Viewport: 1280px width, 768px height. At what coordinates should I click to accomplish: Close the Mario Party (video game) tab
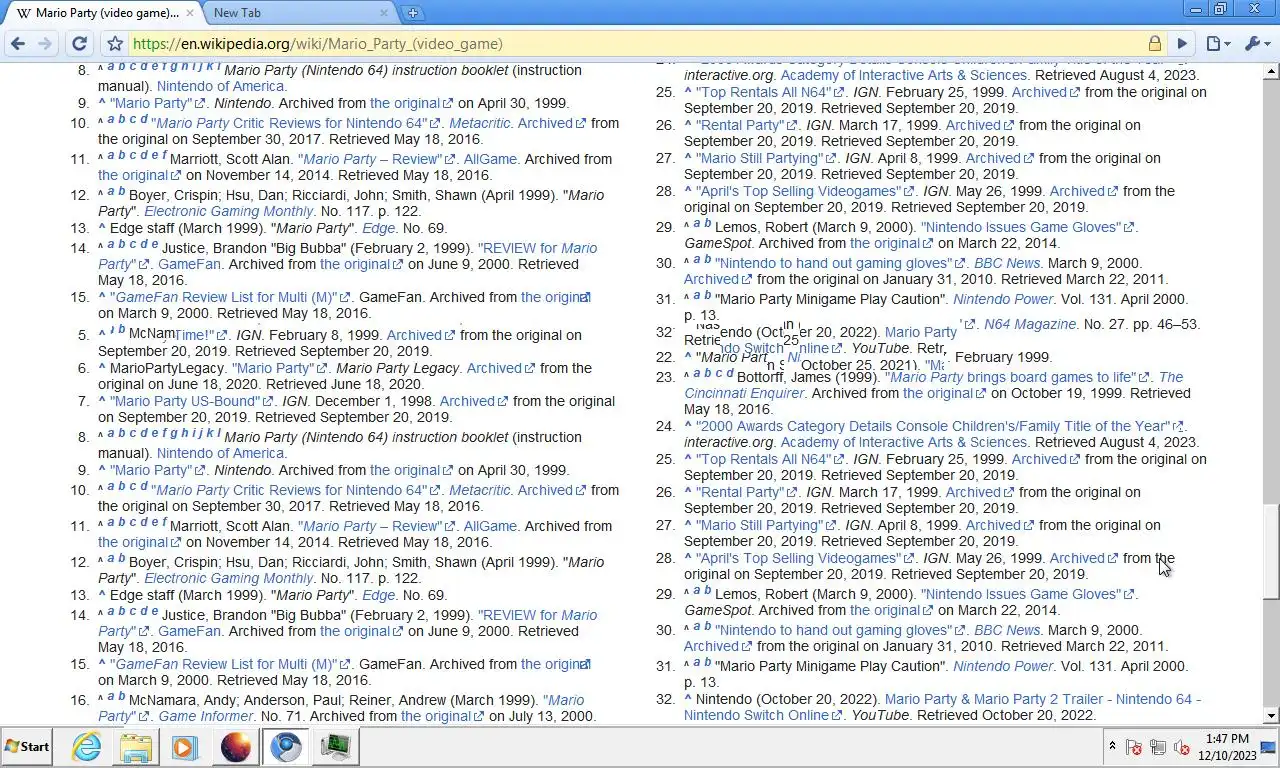coord(190,13)
